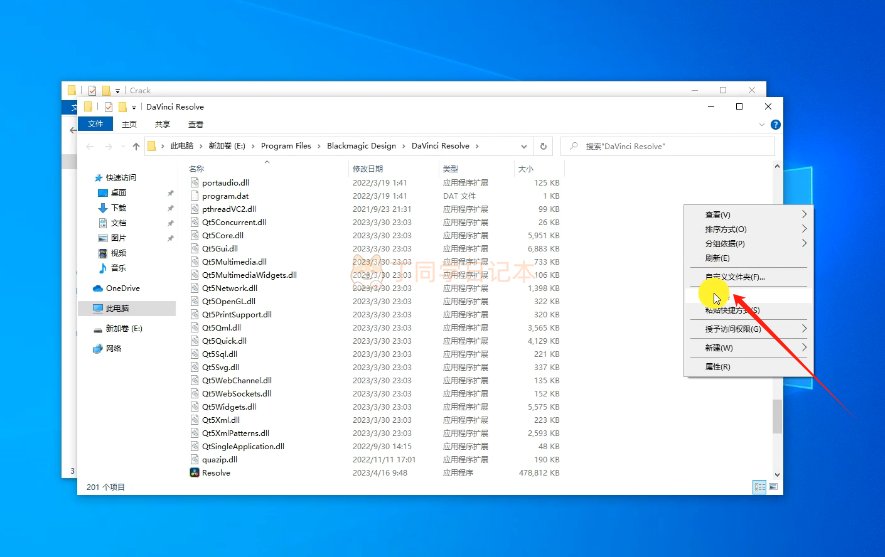Click the 下载 downloads arrow icon in sidebar
This screenshot has width=885, height=557.
coord(103,207)
